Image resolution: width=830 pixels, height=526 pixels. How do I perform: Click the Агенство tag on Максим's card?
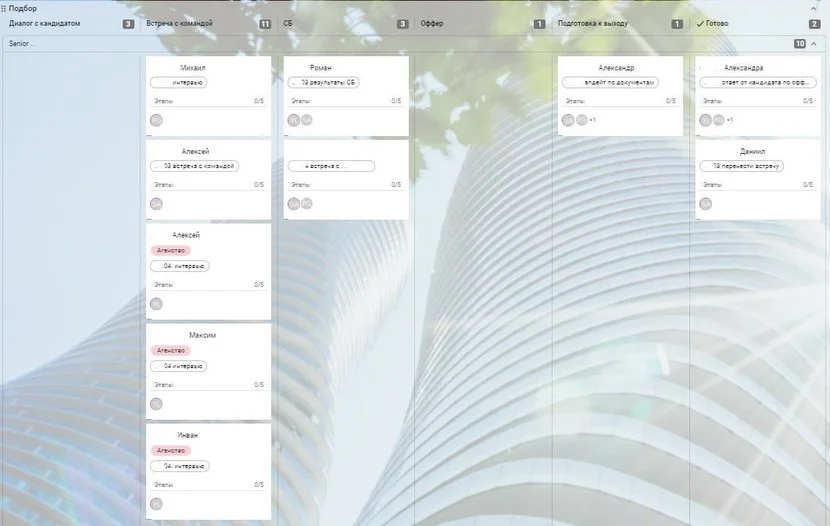pos(170,350)
